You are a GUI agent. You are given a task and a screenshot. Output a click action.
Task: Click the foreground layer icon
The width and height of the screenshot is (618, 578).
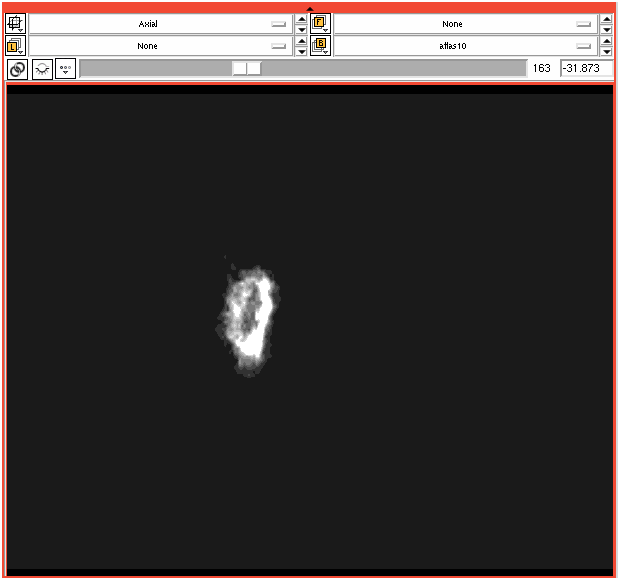coord(320,23)
